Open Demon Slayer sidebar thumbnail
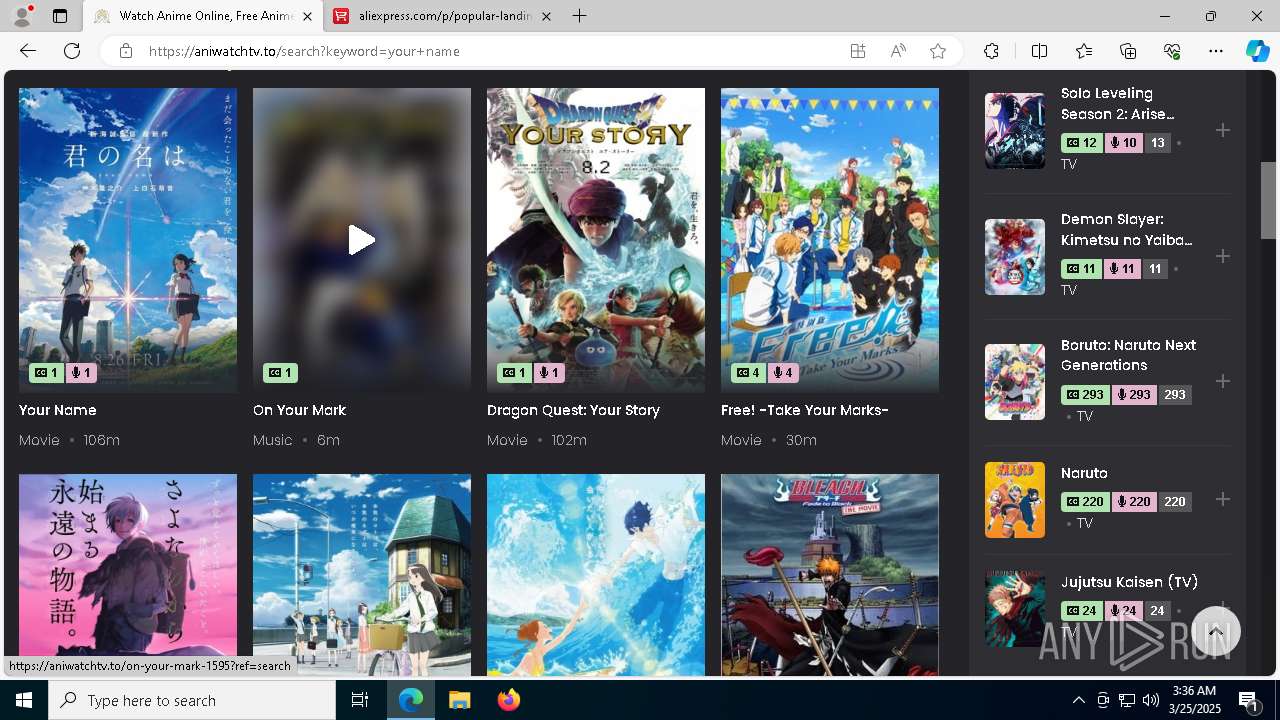Viewport: 1280px width, 720px height. 1015,256
